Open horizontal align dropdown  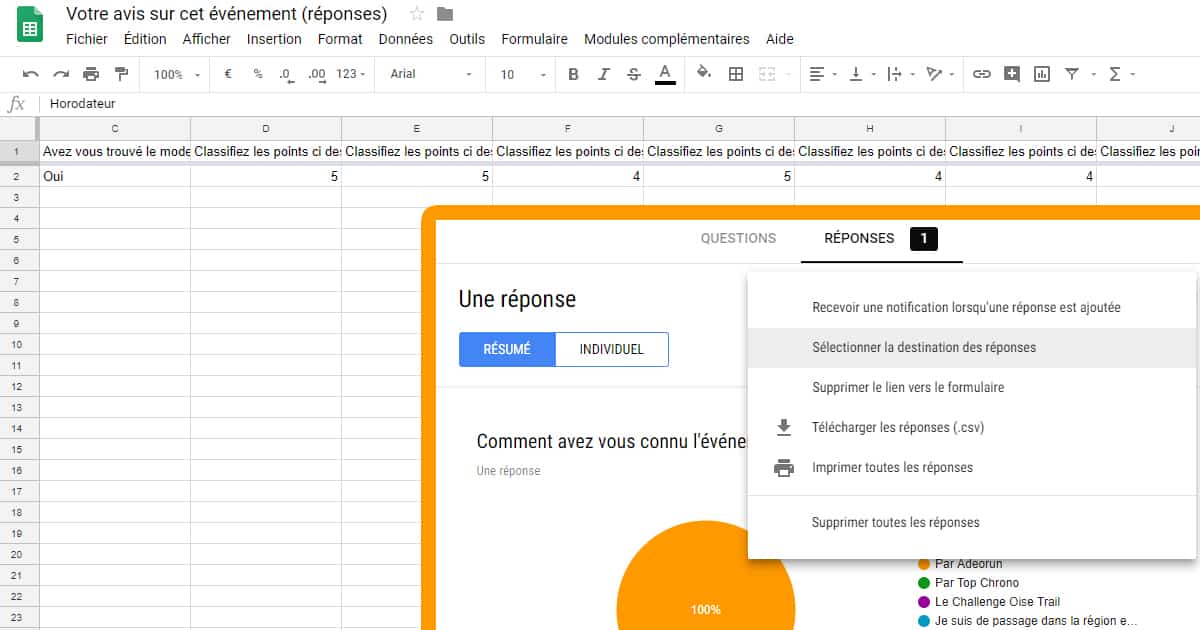tap(823, 74)
